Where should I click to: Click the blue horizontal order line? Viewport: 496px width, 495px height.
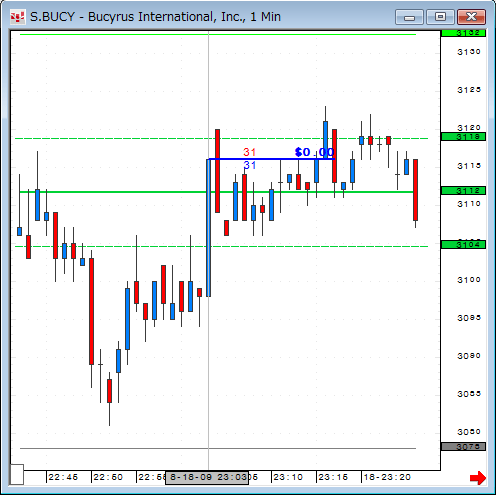click(271, 159)
